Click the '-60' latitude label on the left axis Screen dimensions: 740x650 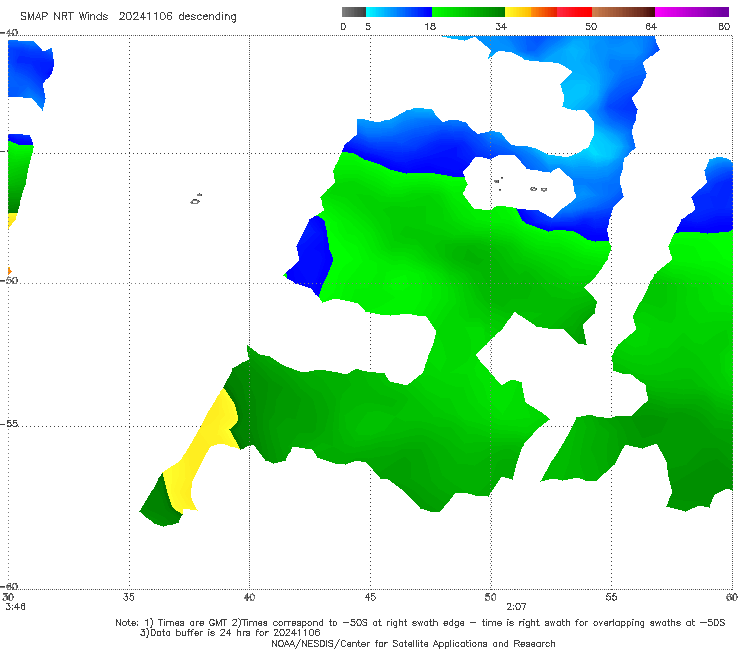pos(9,586)
